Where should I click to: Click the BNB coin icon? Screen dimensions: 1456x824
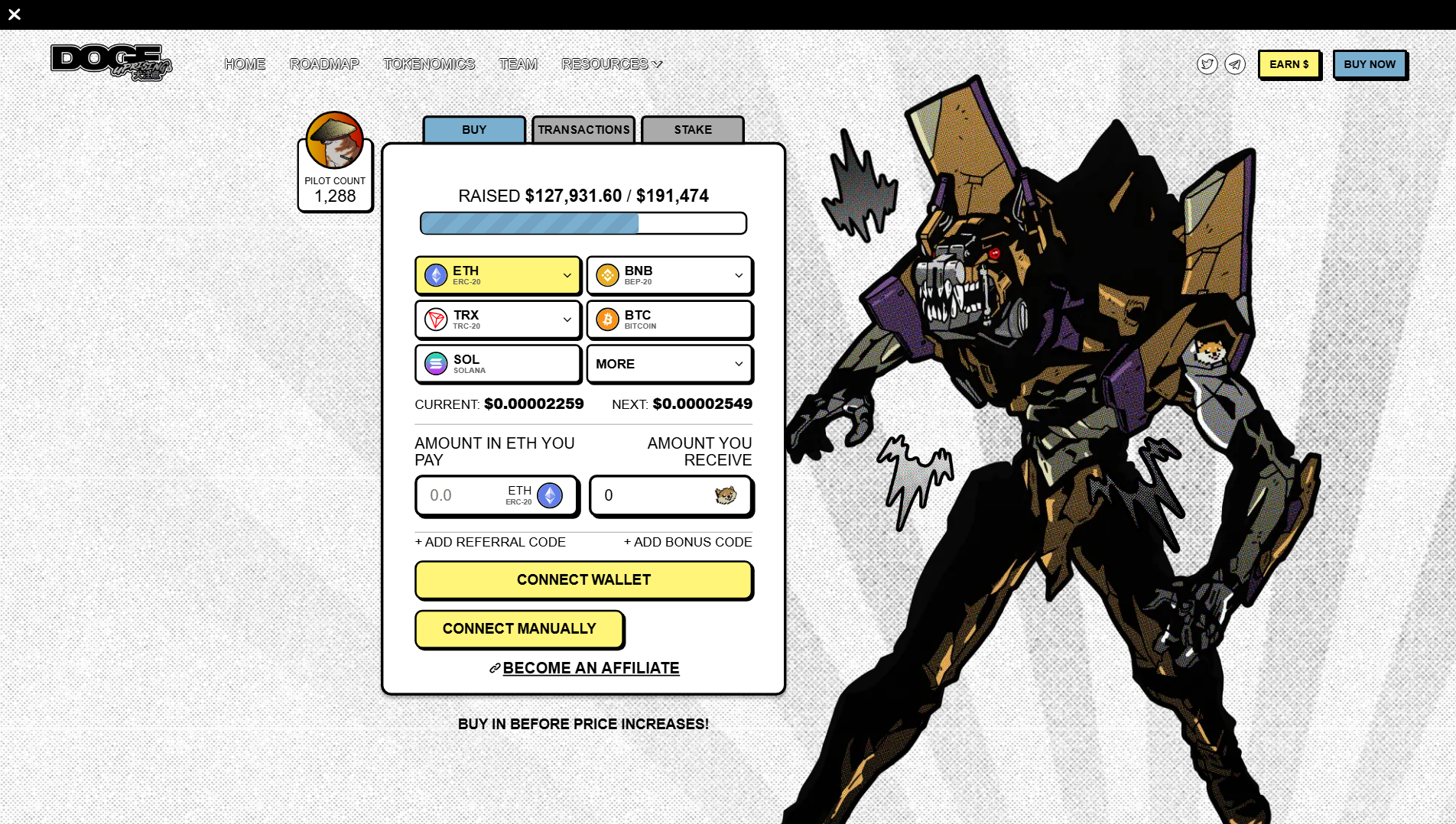[607, 275]
